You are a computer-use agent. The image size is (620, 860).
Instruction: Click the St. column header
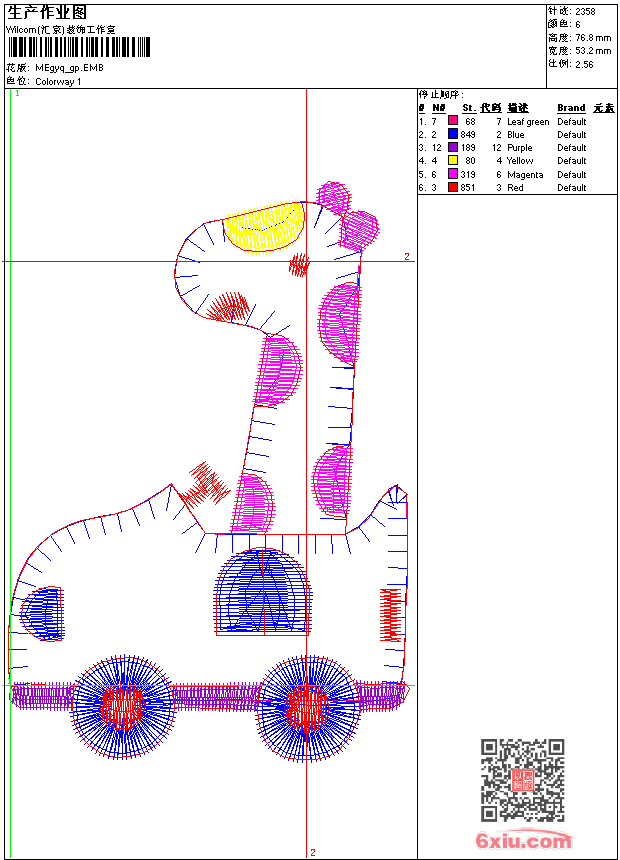tap(469, 108)
